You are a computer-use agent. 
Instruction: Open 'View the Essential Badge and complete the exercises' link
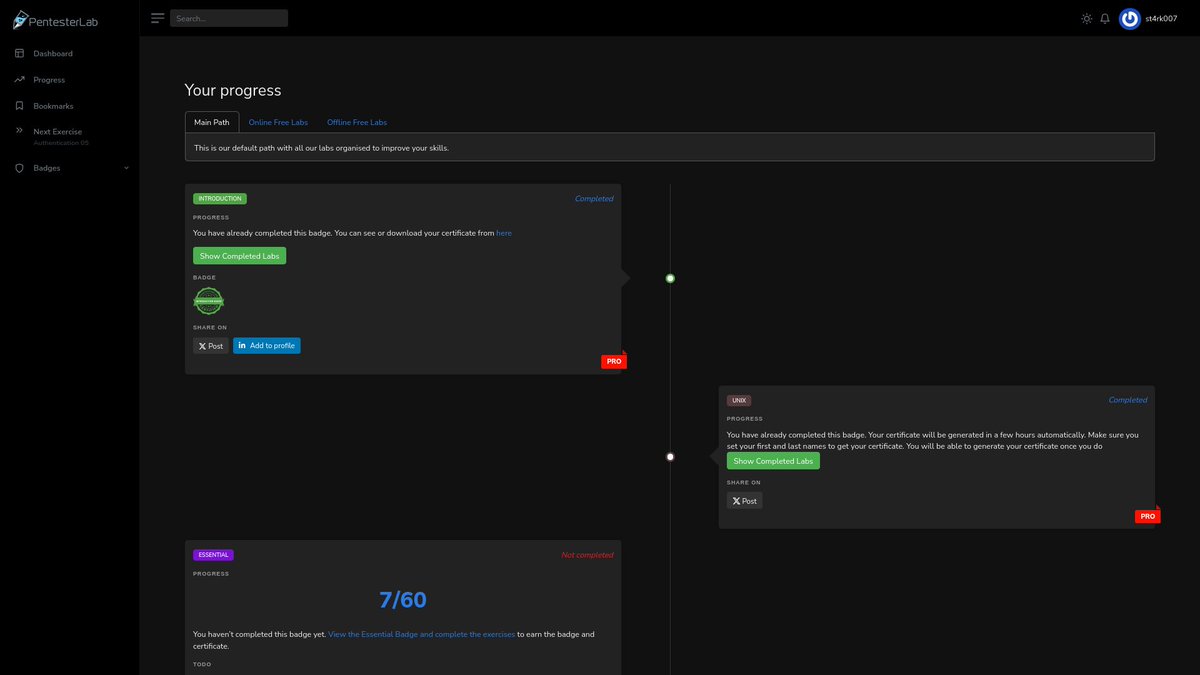click(x=422, y=634)
